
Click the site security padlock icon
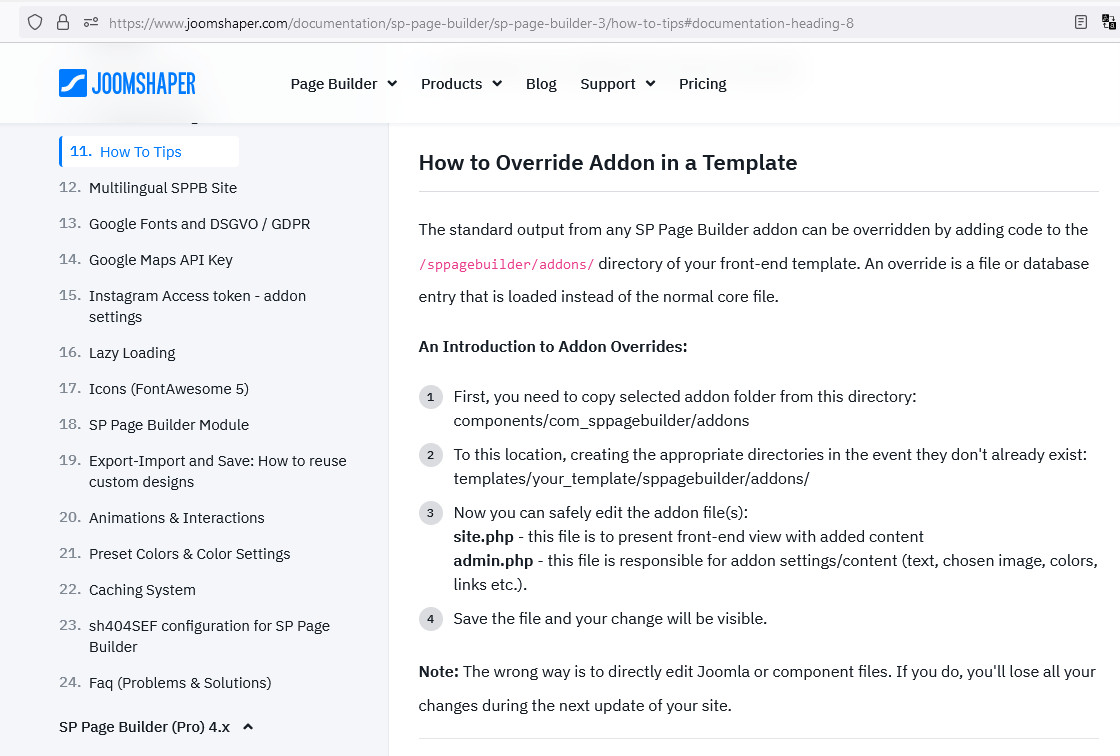[63, 22]
